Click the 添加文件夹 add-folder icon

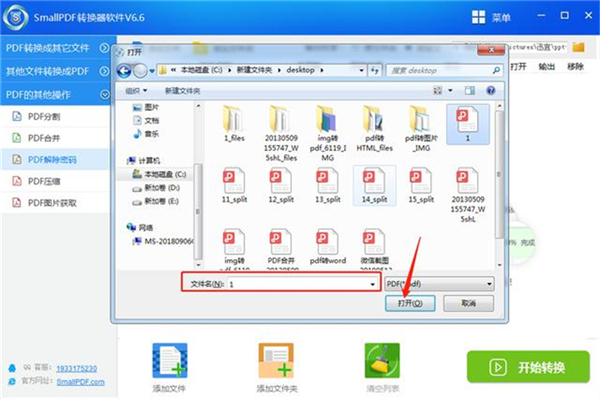pyautogui.click(x=276, y=360)
